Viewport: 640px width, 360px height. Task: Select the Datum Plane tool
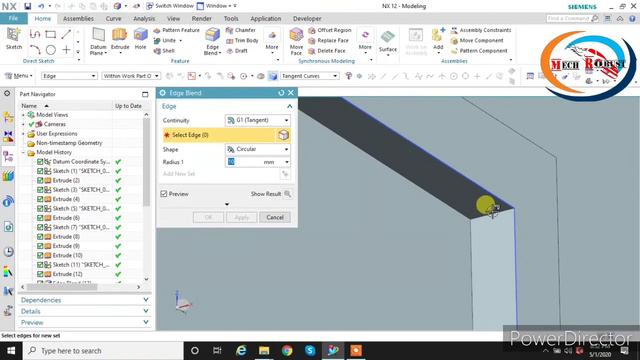coord(98,41)
